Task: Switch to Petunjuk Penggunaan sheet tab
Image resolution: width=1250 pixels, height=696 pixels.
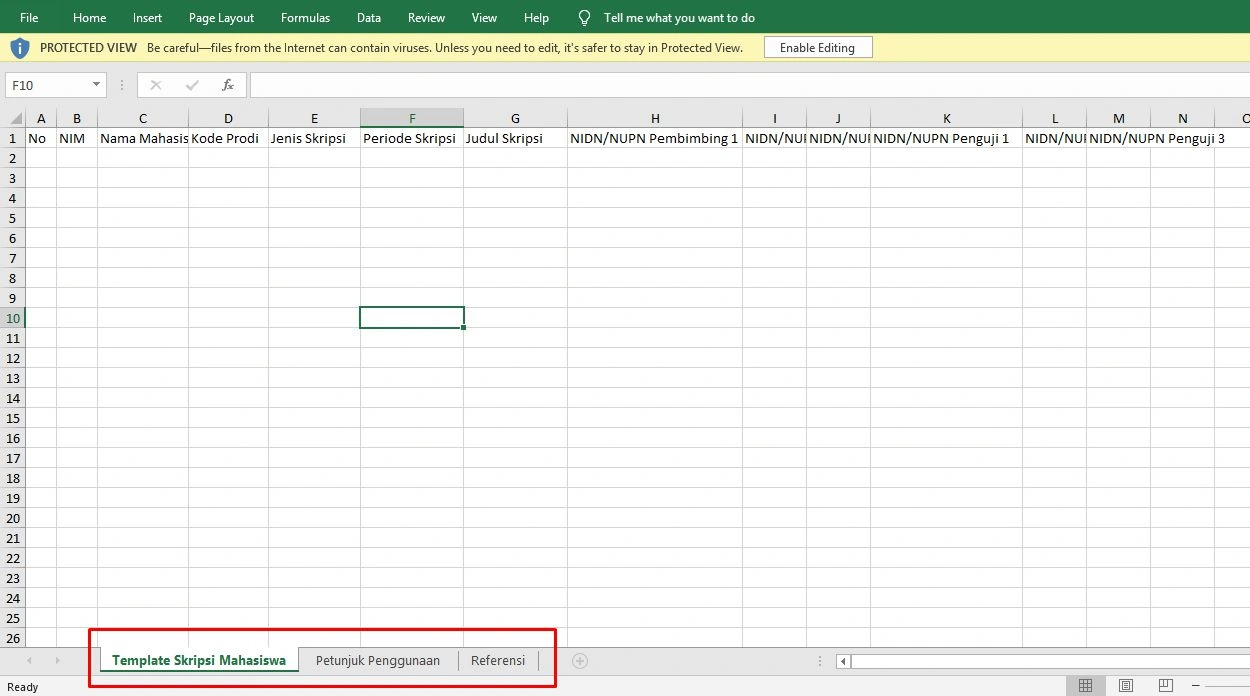Action: tap(378, 660)
